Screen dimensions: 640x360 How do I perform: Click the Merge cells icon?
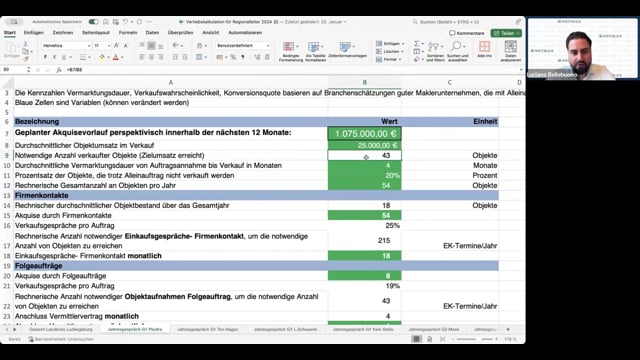point(199,57)
